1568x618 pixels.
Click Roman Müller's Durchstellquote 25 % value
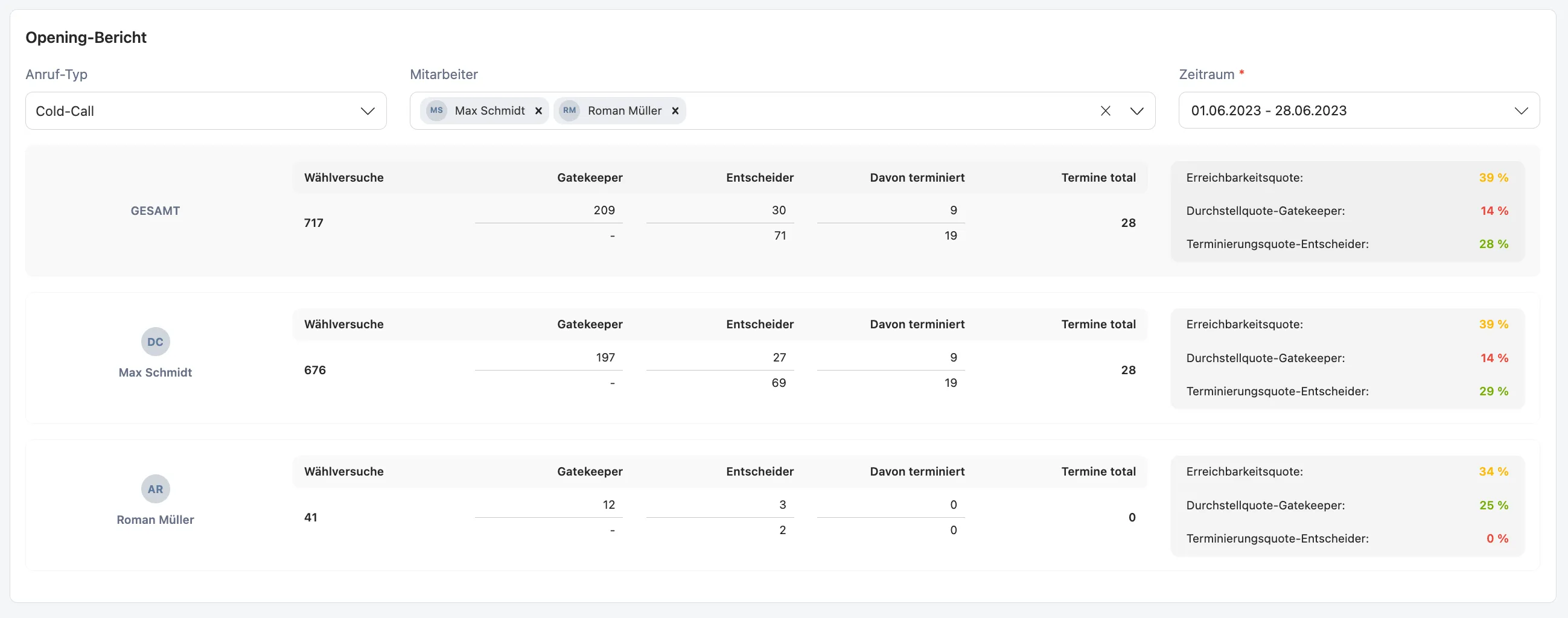pyautogui.click(x=1493, y=505)
